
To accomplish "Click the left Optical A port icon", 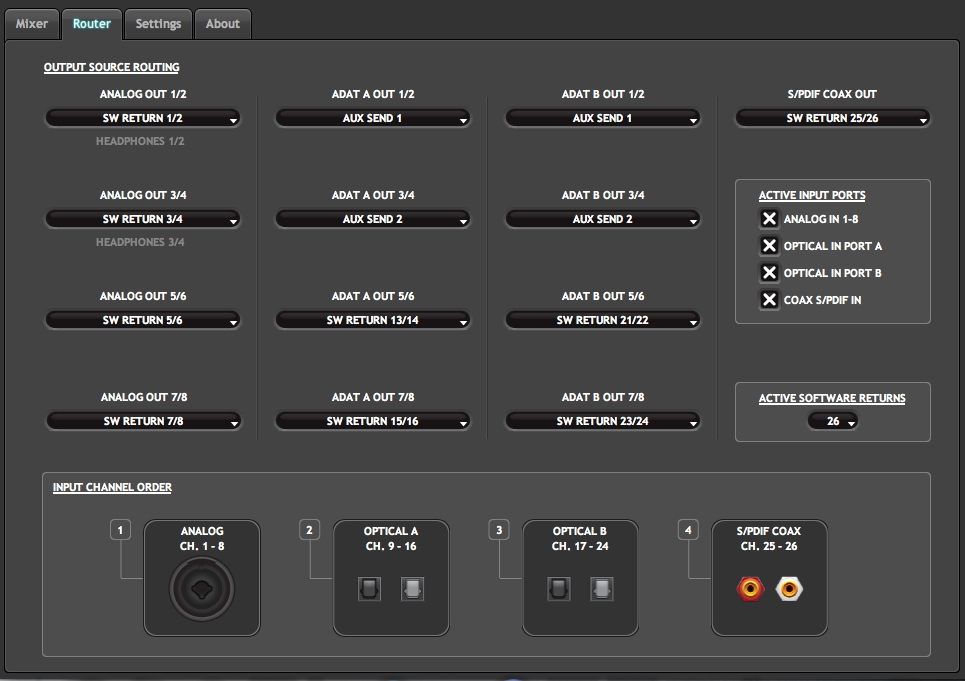I will tap(369, 589).
